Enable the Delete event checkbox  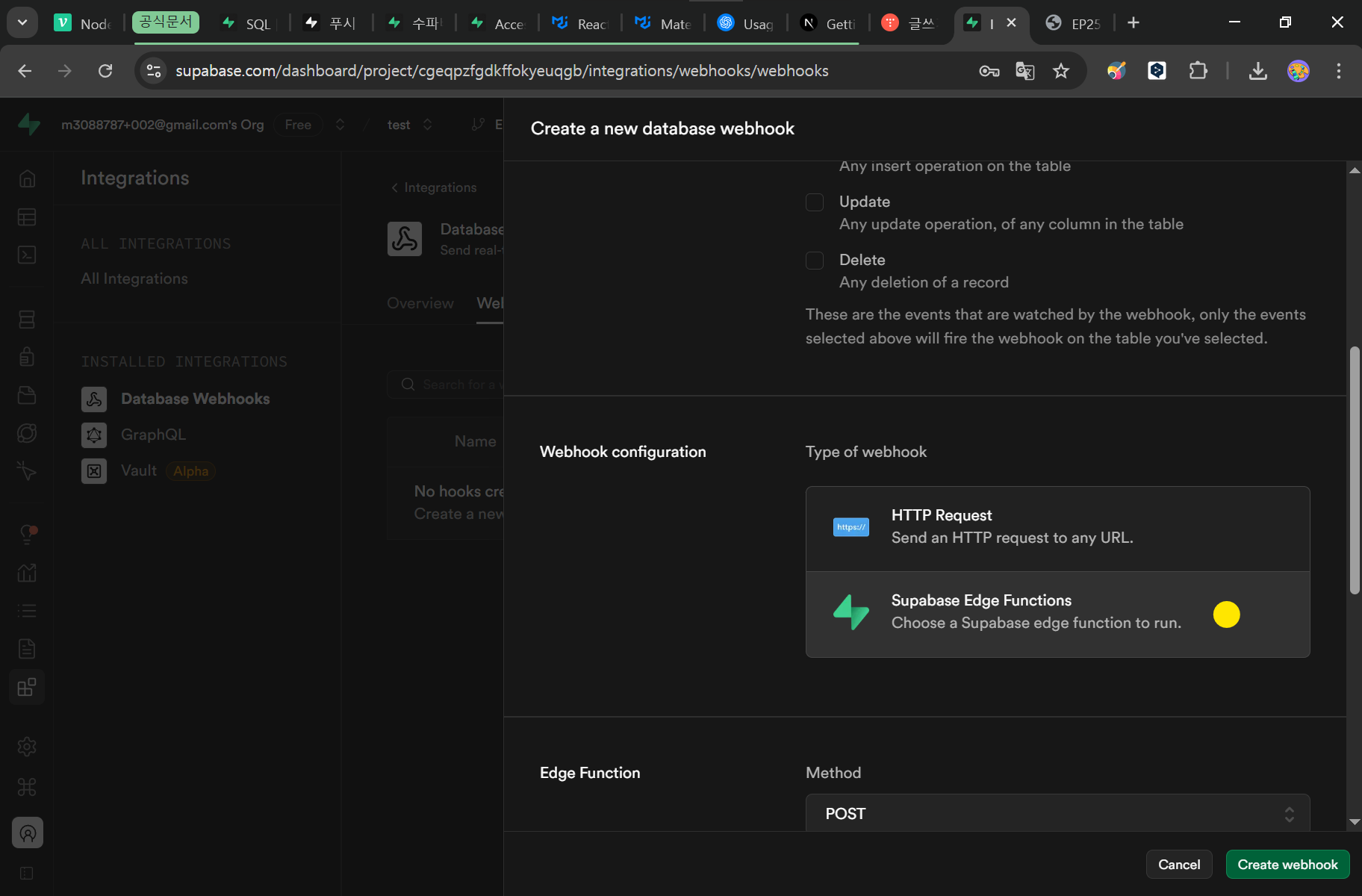[815, 261]
